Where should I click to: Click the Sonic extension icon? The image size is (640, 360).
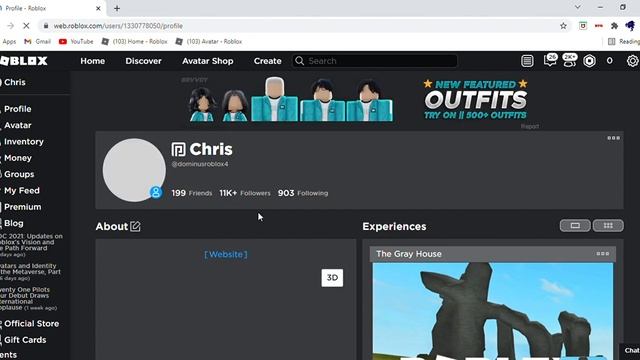(x=630, y=26)
